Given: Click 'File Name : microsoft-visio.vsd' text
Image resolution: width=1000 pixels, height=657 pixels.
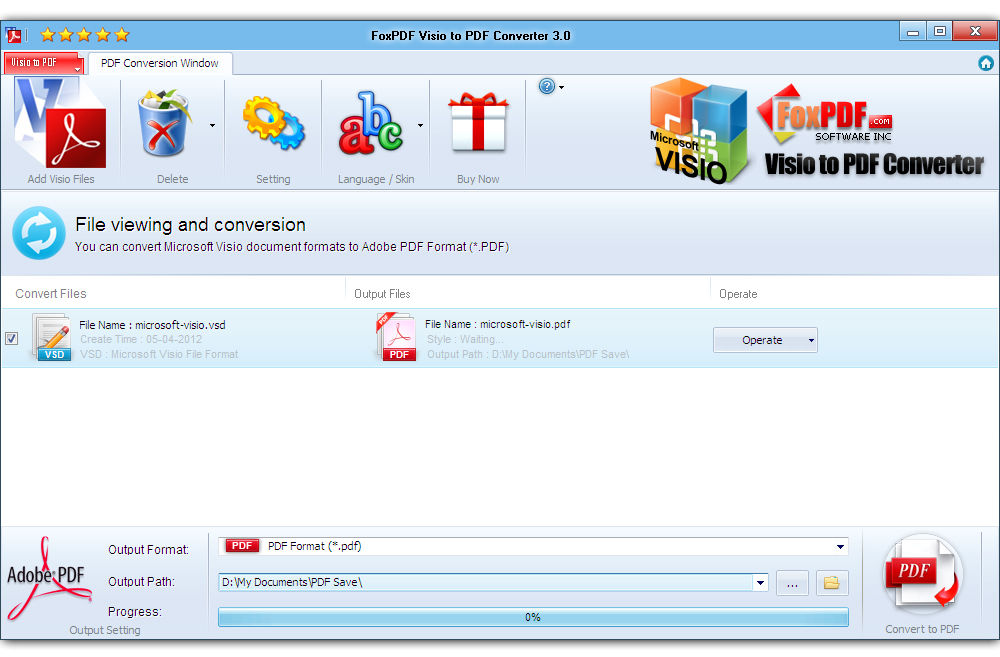Looking at the screenshot, I should 152,325.
